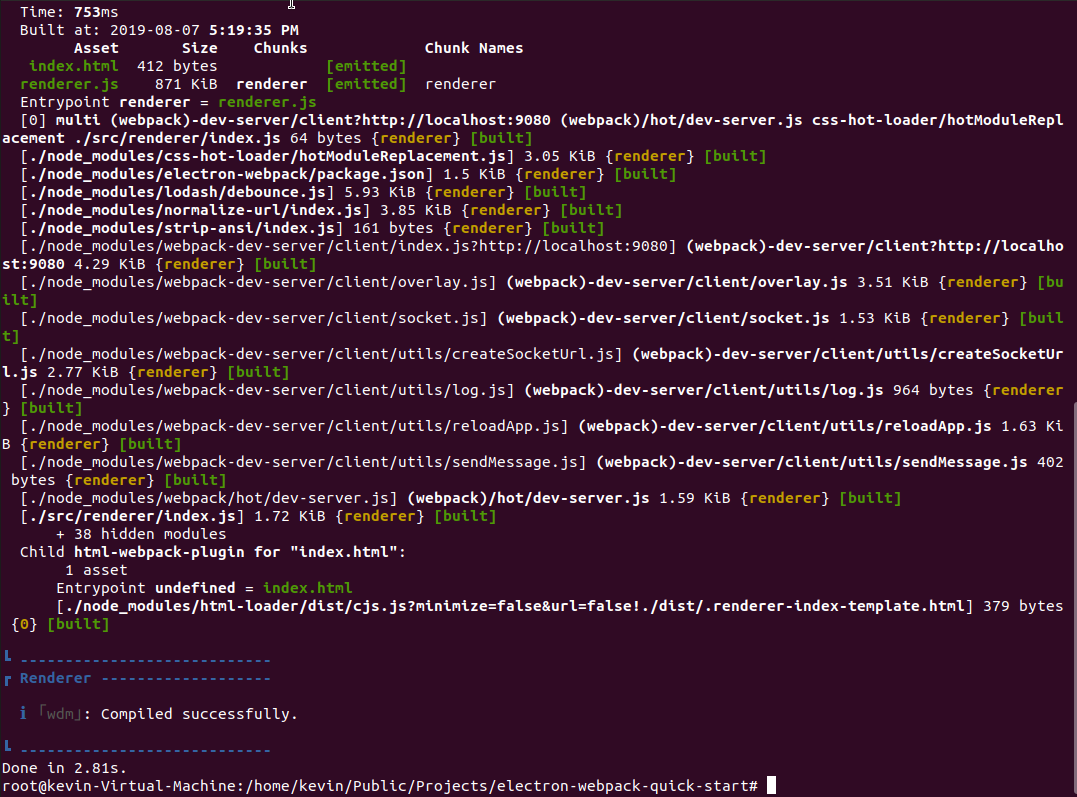Click the '5.93 KiB' size value
The height and width of the screenshot is (797, 1077).
point(380,192)
